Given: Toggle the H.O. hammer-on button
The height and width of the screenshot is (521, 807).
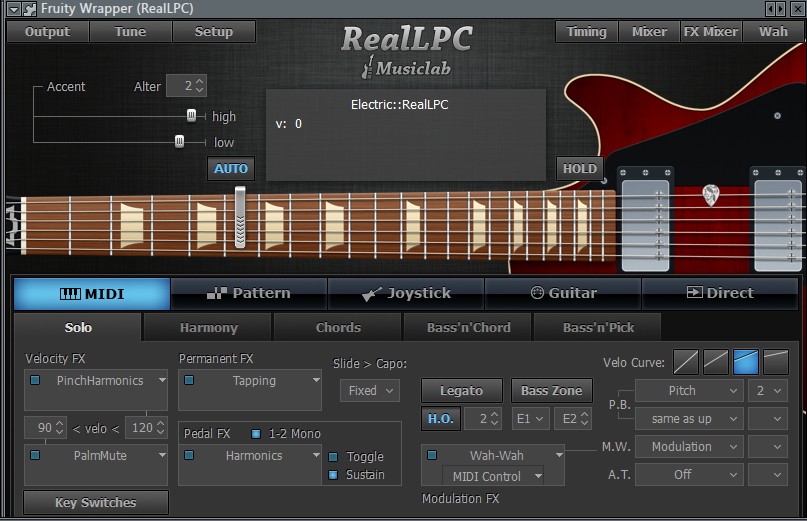Looking at the screenshot, I should click(x=441, y=419).
